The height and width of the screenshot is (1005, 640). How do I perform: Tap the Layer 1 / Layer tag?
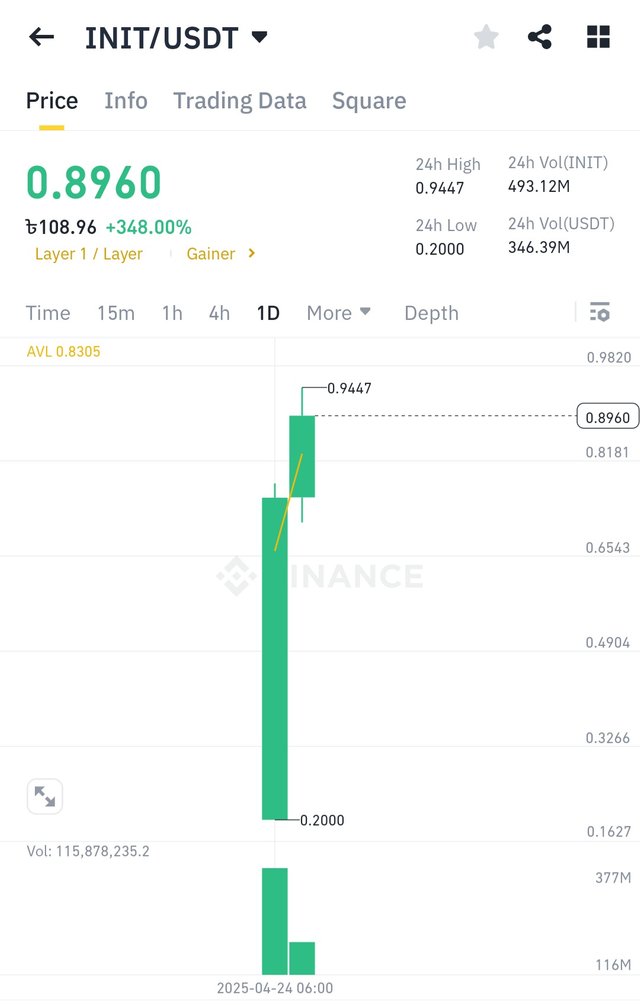[89, 254]
